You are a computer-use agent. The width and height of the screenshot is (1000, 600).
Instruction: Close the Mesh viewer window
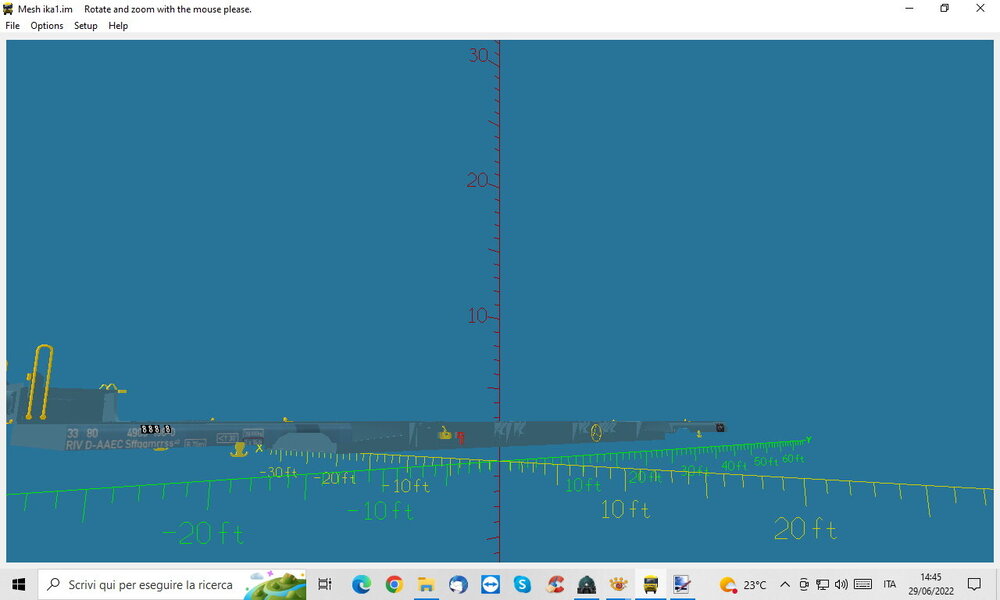(x=980, y=9)
